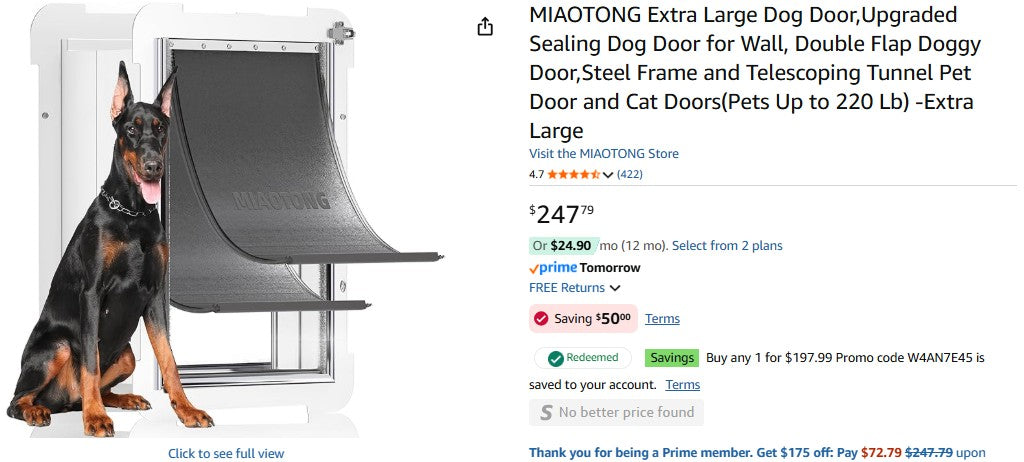Toggle the red Saving $50 coupon checkmark

coord(541,319)
